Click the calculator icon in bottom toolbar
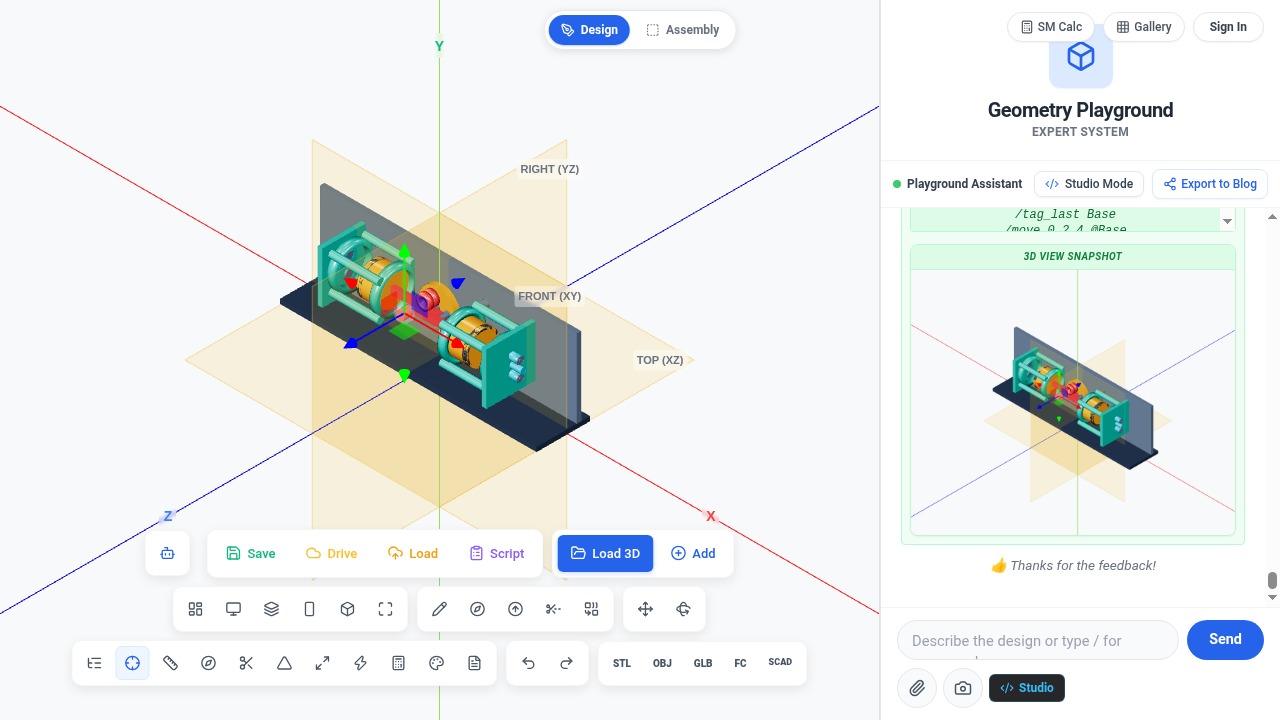This screenshot has width=1280, height=720. (x=398, y=663)
